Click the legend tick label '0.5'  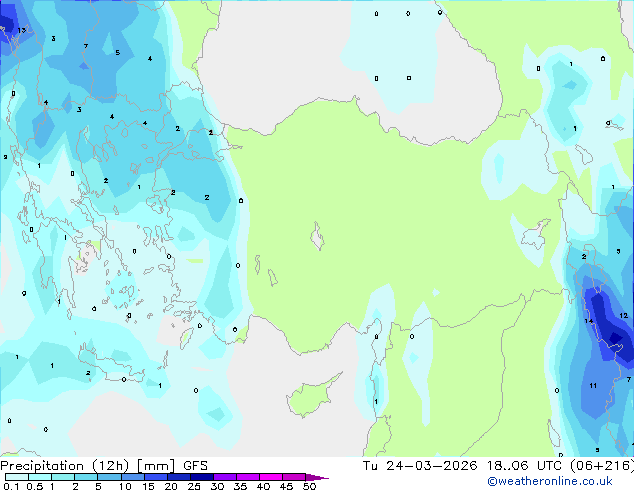click(35, 486)
